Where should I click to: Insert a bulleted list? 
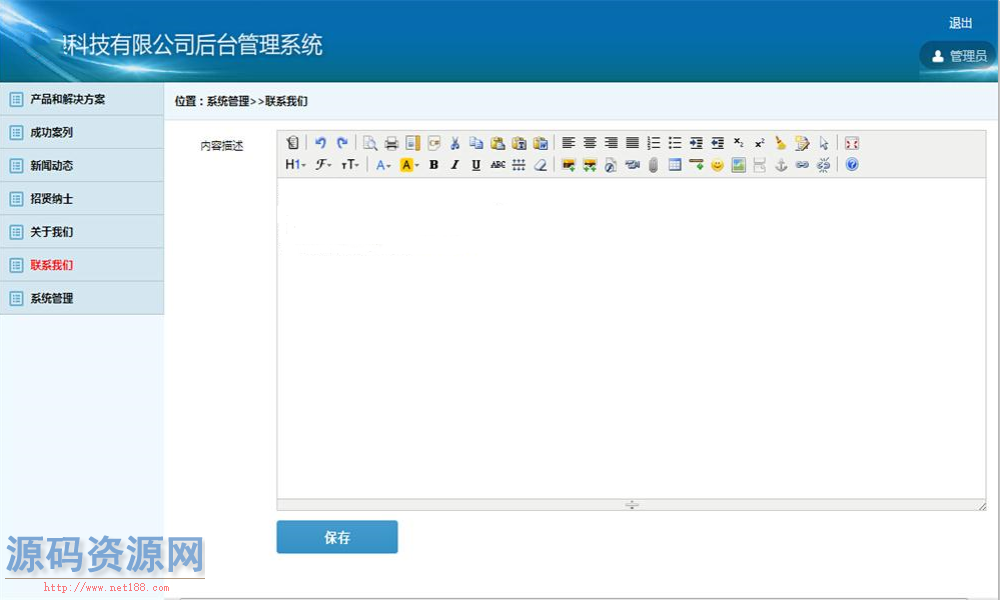pyautogui.click(x=675, y=143)
